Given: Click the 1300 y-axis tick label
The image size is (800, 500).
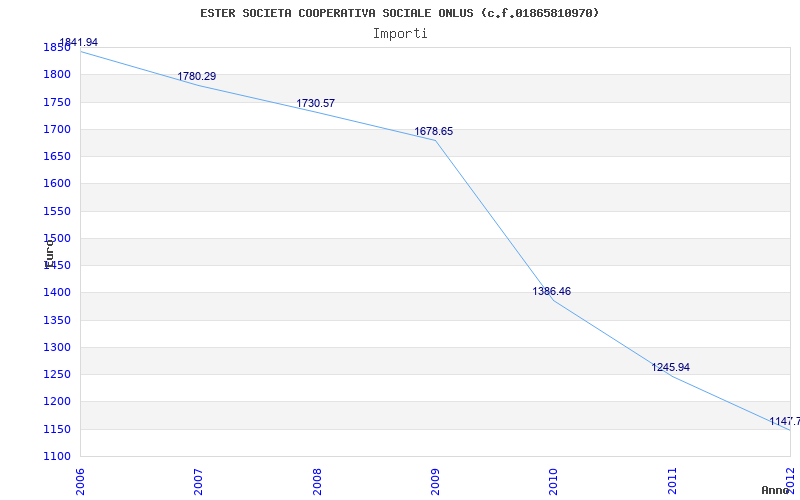Looking at the screenshot, I should [x=57, y=347].
